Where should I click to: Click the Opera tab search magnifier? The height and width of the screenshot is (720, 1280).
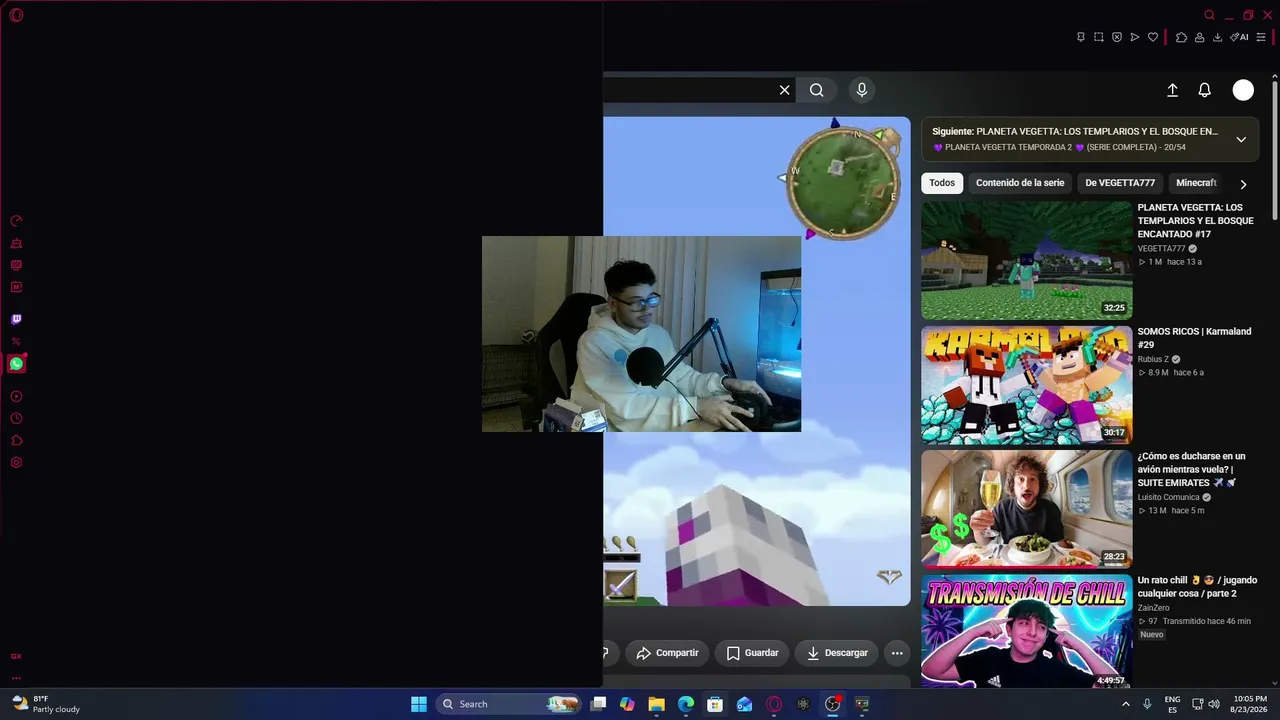(x=1209, y=15)
